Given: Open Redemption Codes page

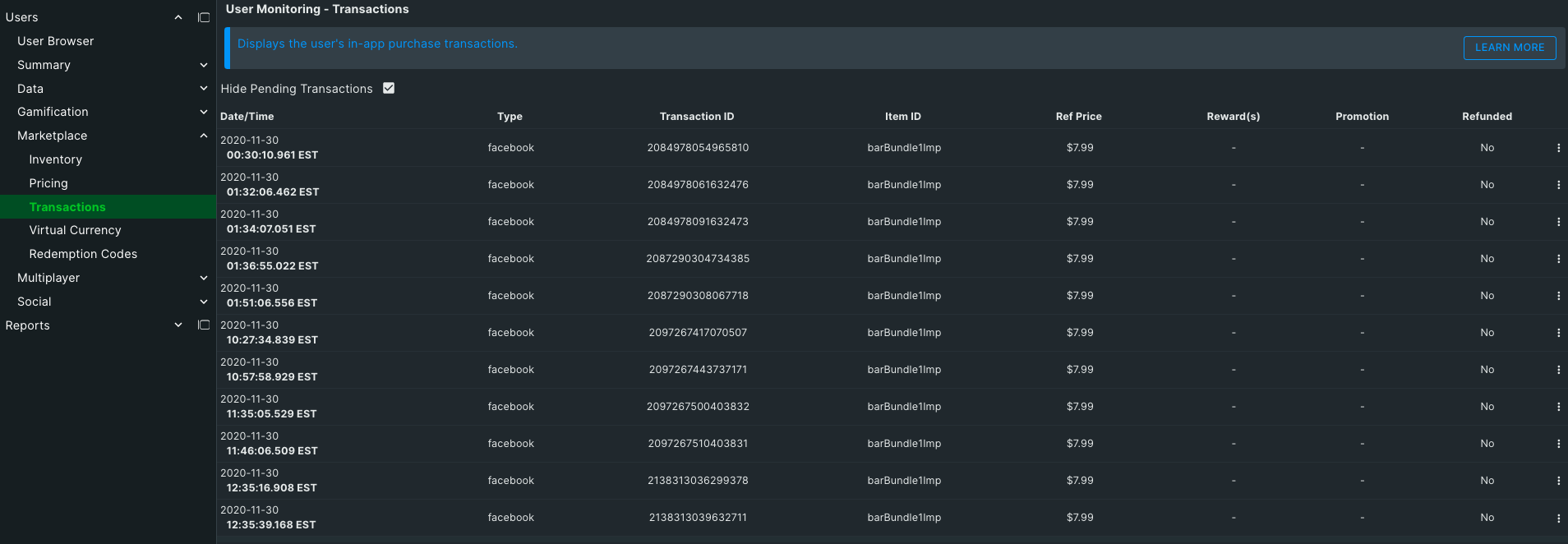Looking at the screenshot, I should 83,254.
